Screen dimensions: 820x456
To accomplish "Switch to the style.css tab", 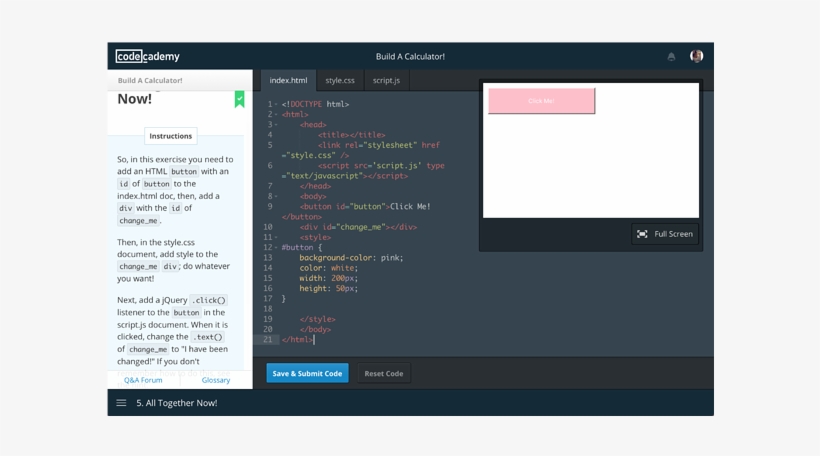I will 340,81.
